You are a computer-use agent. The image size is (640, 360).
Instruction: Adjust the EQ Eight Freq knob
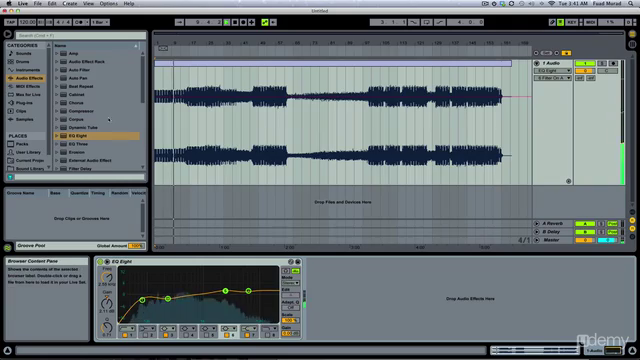tap(107, 278)
